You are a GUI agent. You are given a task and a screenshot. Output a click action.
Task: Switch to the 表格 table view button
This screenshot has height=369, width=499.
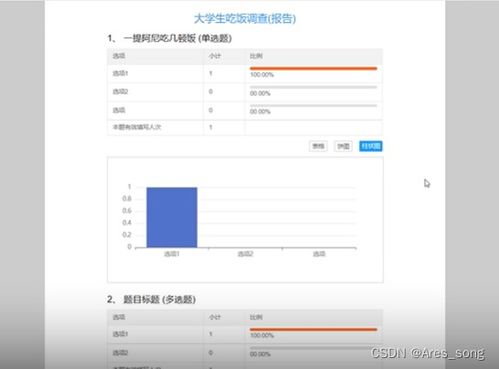[x=318, y=146]
